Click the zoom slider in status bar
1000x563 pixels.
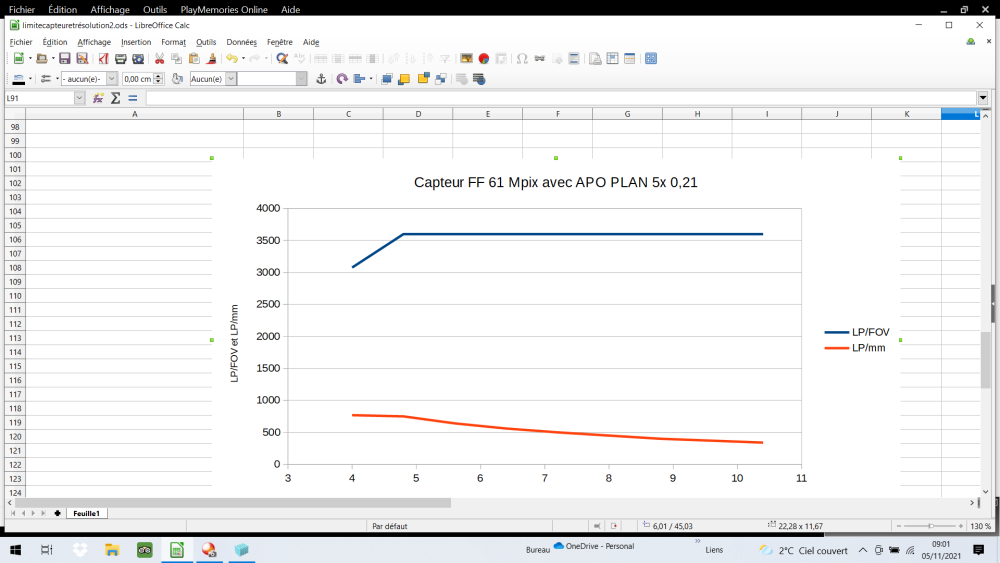931,526
